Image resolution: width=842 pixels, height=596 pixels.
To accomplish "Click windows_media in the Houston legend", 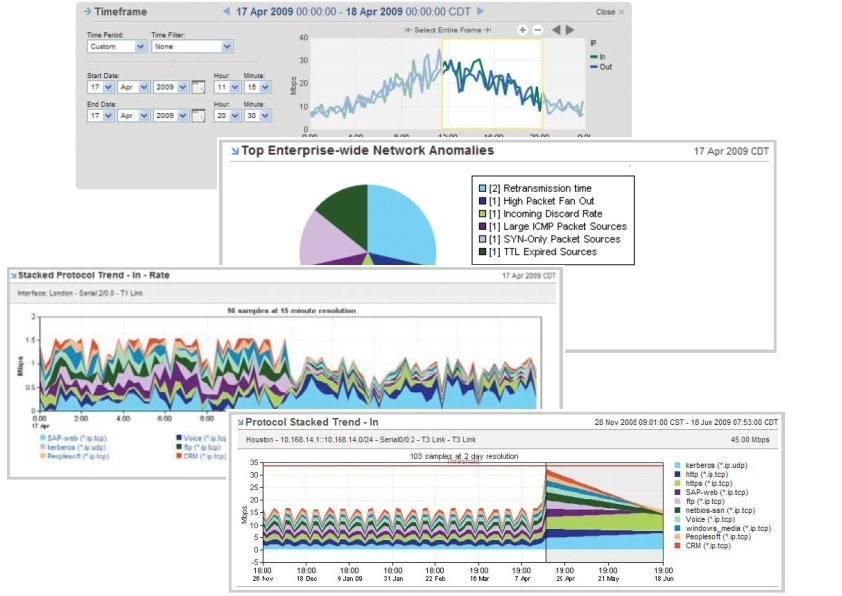I will pyautogui.click(x=723, y=529).
